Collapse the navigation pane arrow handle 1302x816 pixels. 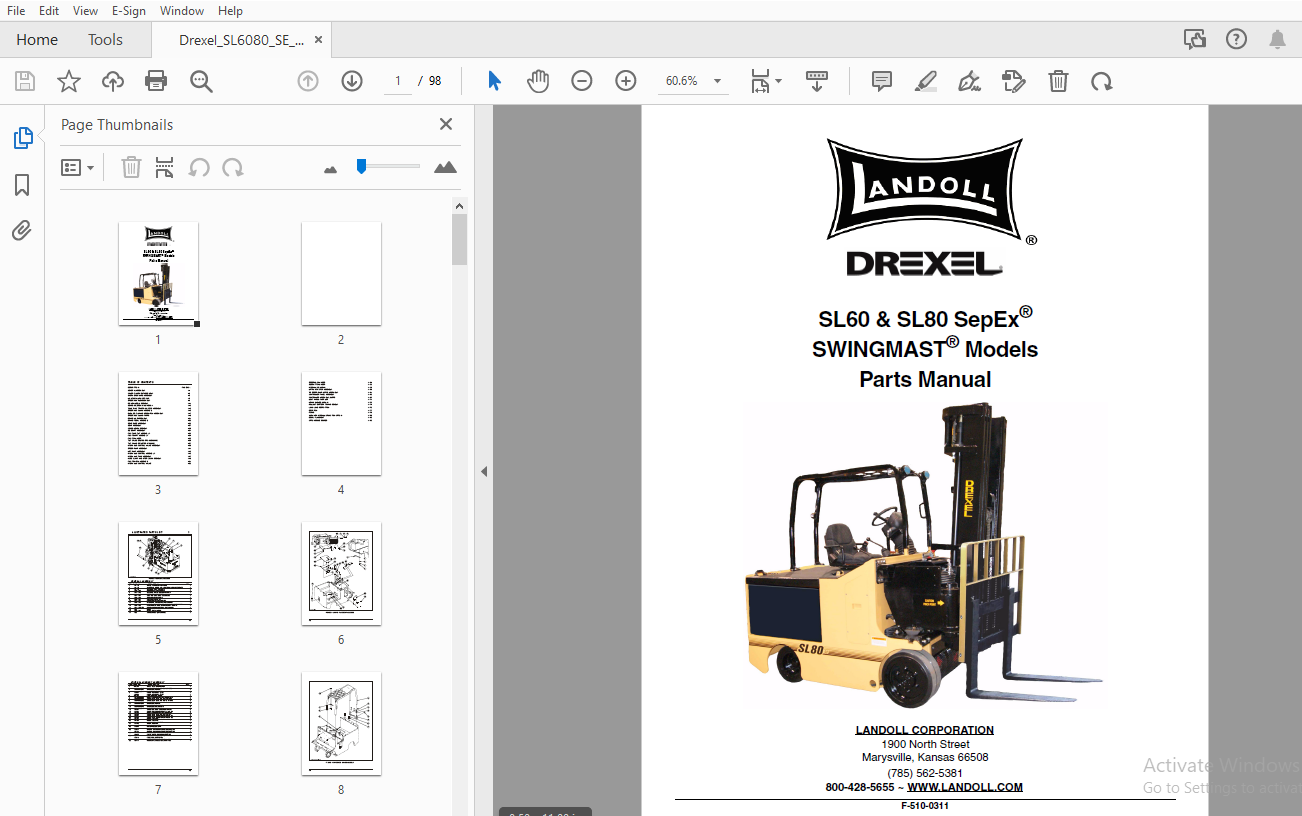coord(484,471)
